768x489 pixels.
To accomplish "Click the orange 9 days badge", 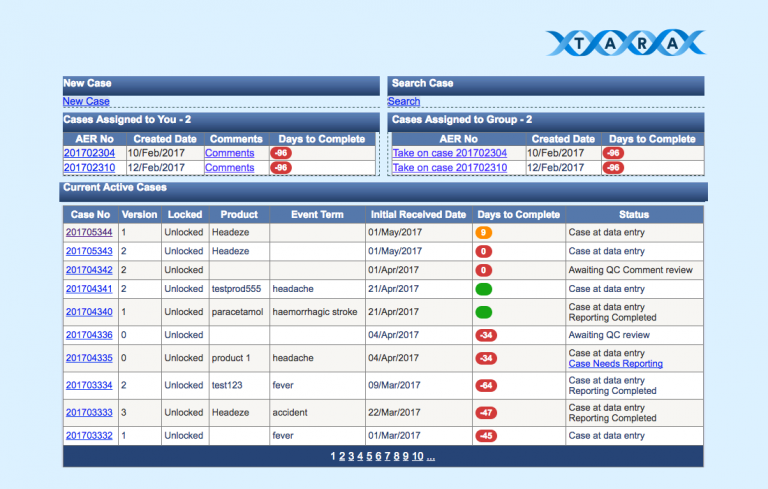I will (484, 232).
